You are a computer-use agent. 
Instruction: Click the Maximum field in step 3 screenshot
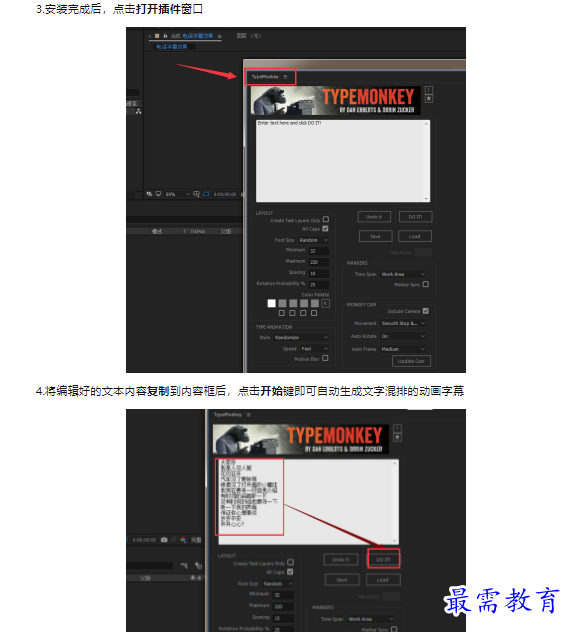(319, 262)
